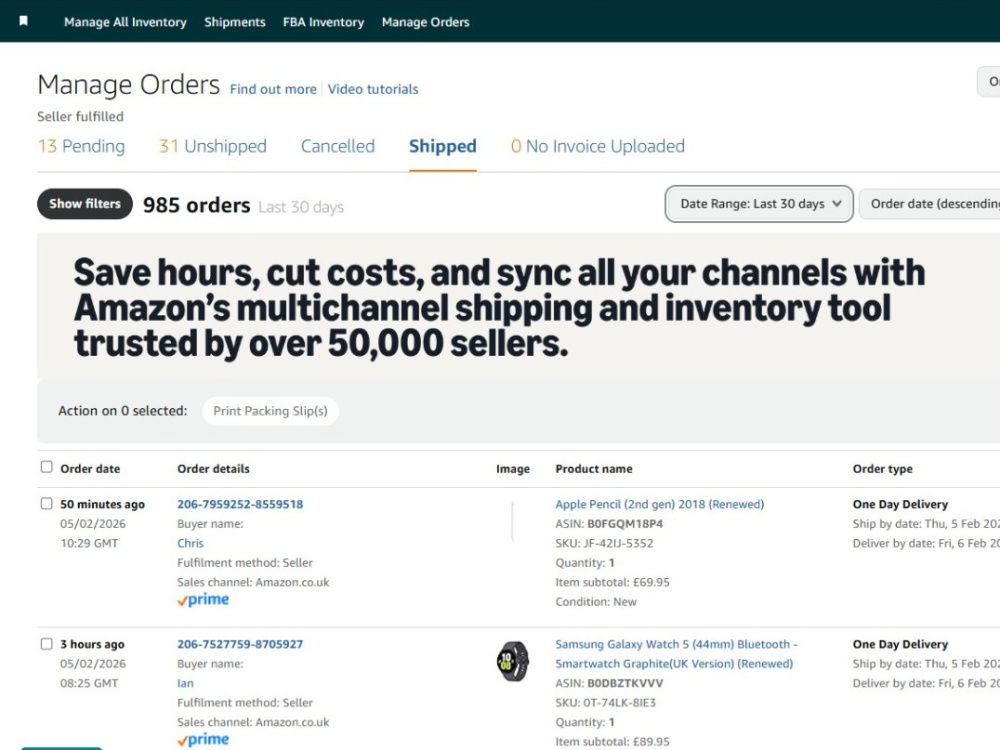The image size is (1000, 750).
Task: Switch to the 31 Unshipped tab
Action: (212, 146)
